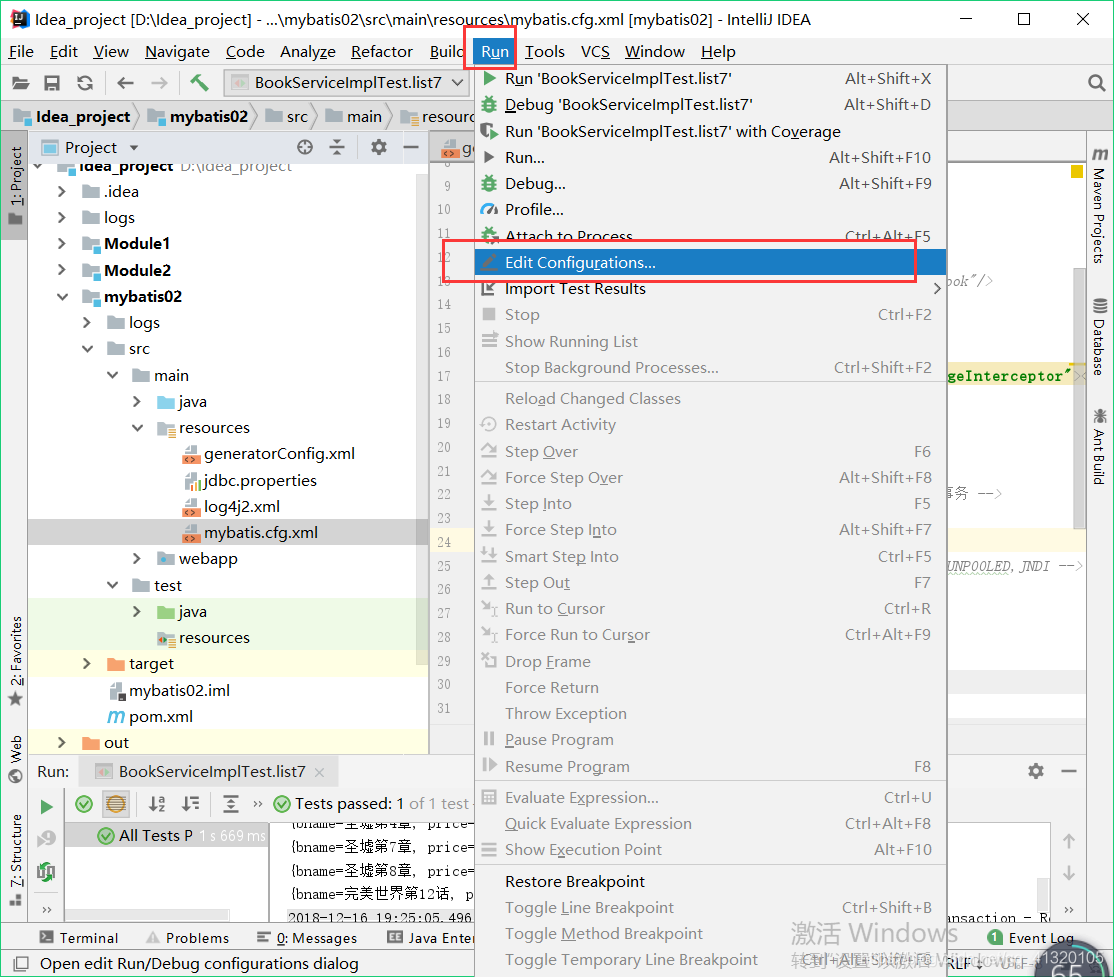Open Import Test Results submenu
1114x977 pixels.
click(x=710, y=288)
